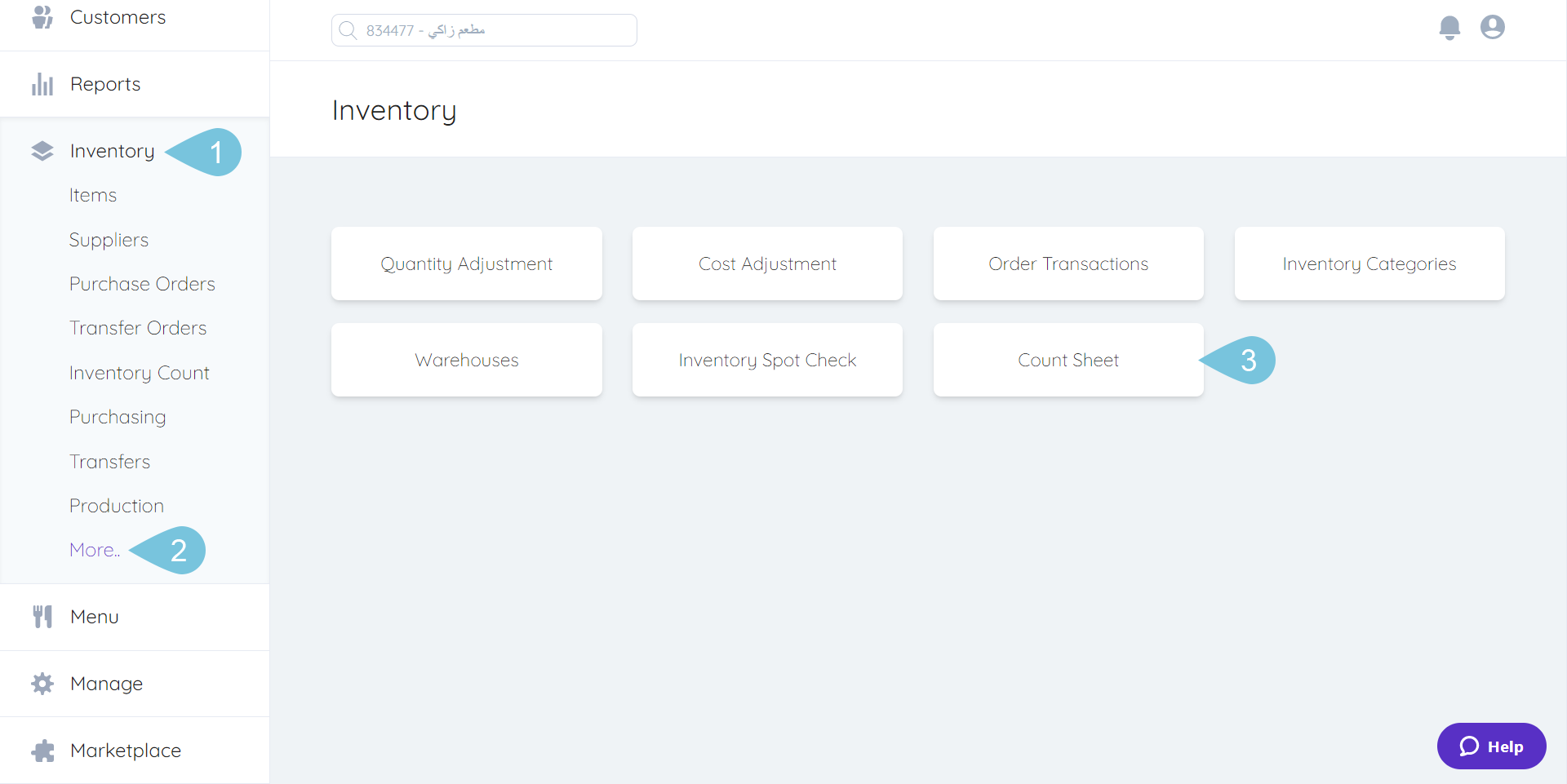Open the Quantity Adjustment card
The image size is (1567, 784).
point(466,264)
